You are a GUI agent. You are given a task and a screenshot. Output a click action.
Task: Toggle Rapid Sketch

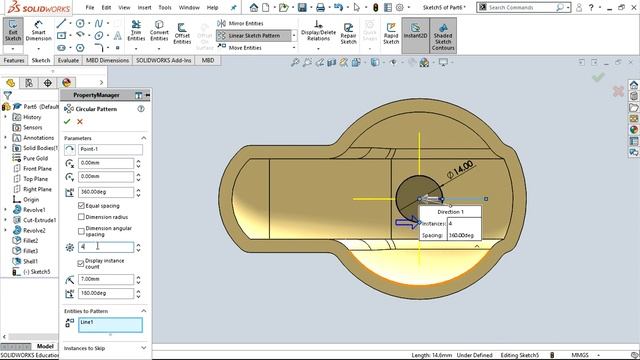pos(391,33)
